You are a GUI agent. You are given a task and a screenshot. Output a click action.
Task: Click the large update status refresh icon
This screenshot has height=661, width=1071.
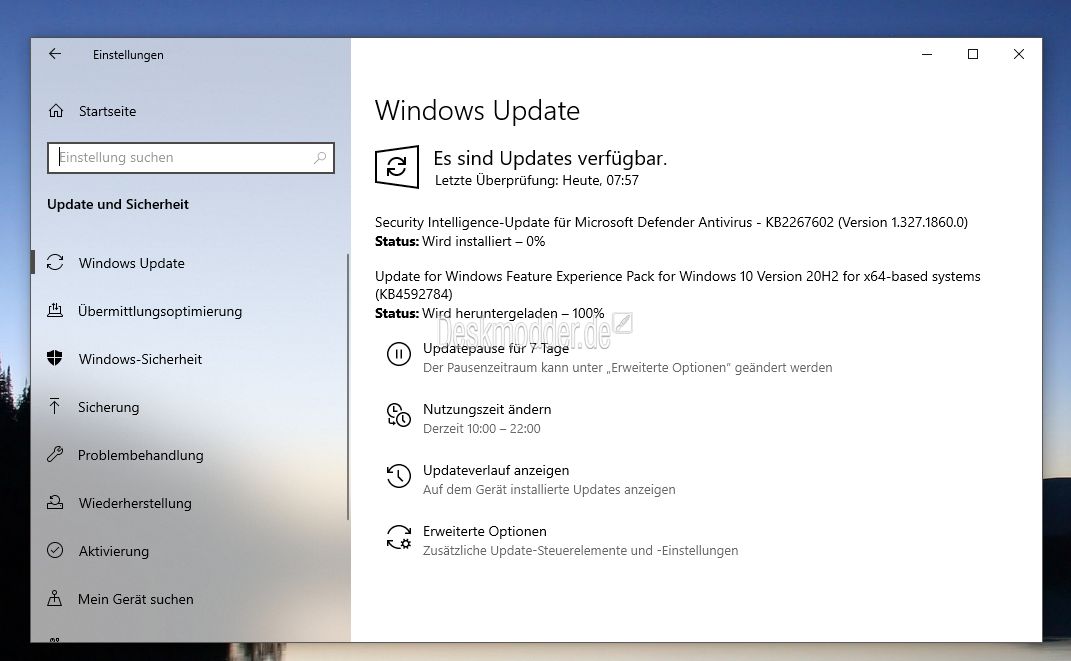(397, 167)
